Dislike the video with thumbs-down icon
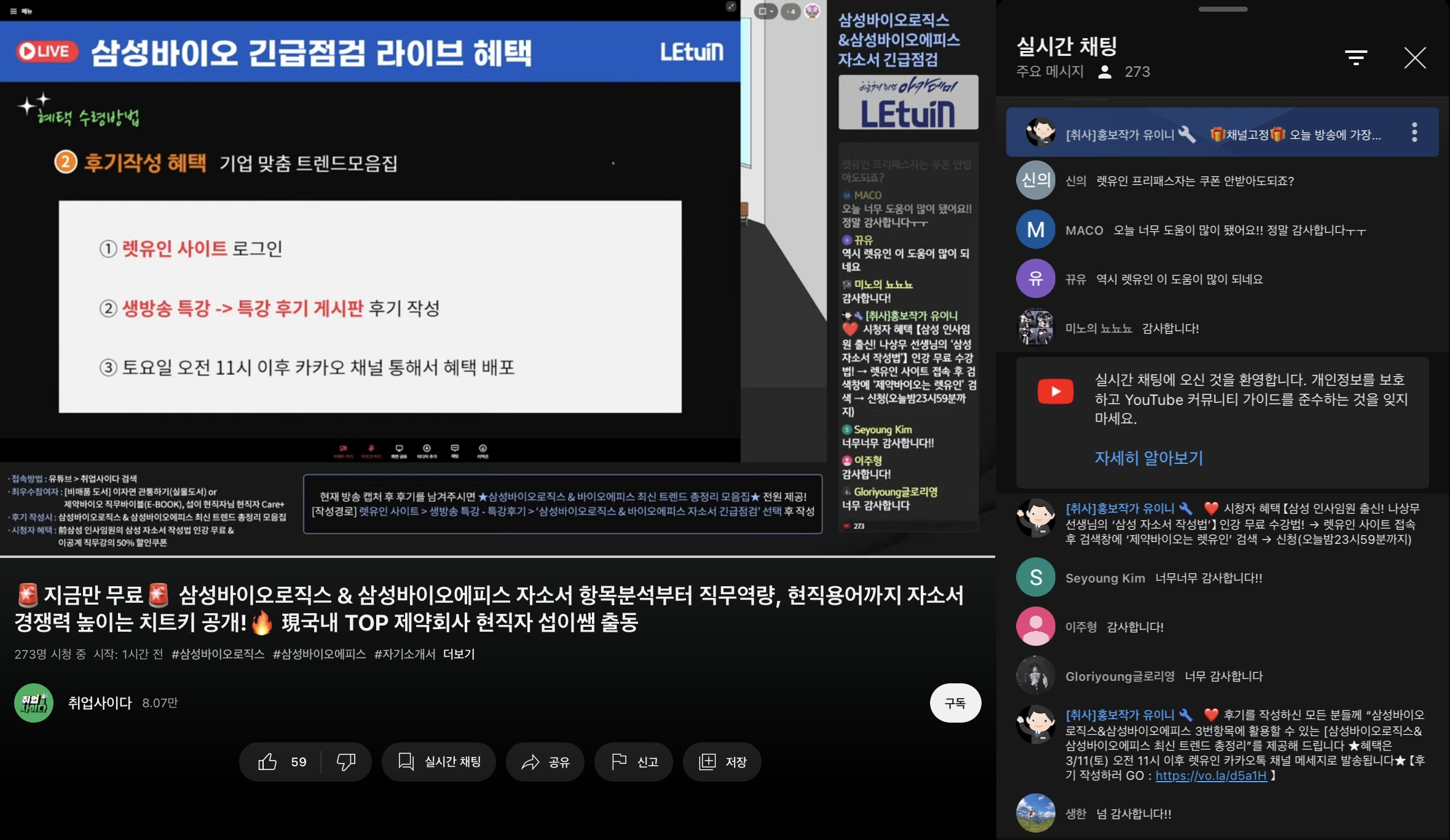Viewport: 1450px width, 840px height. click(345, 762)
